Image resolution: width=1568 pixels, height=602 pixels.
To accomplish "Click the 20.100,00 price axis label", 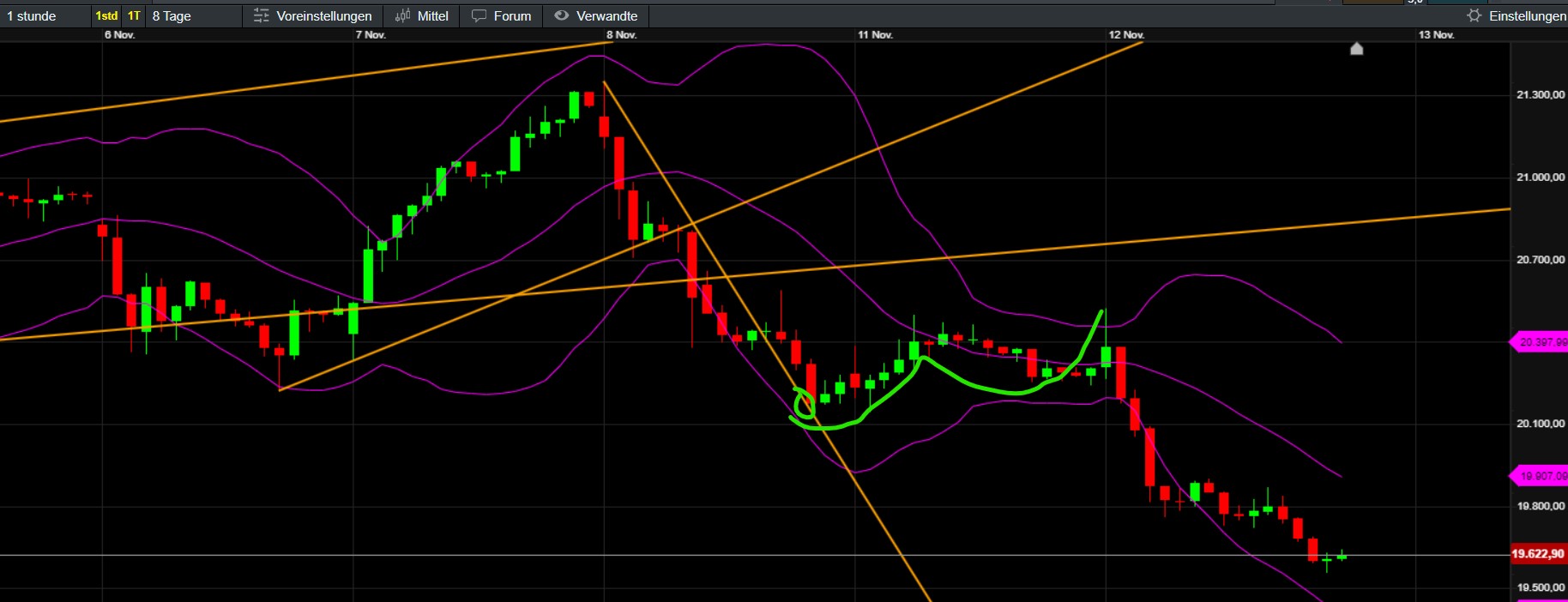I will 1541,424.
